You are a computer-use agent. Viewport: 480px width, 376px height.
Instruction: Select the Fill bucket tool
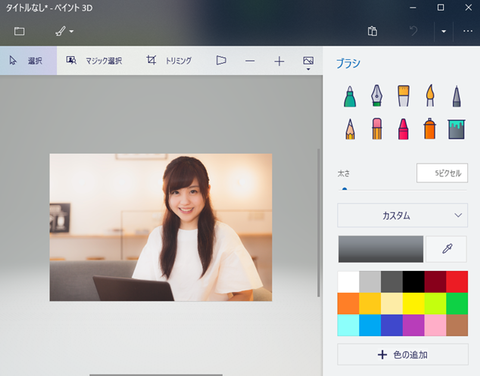[x=456, y=129]
